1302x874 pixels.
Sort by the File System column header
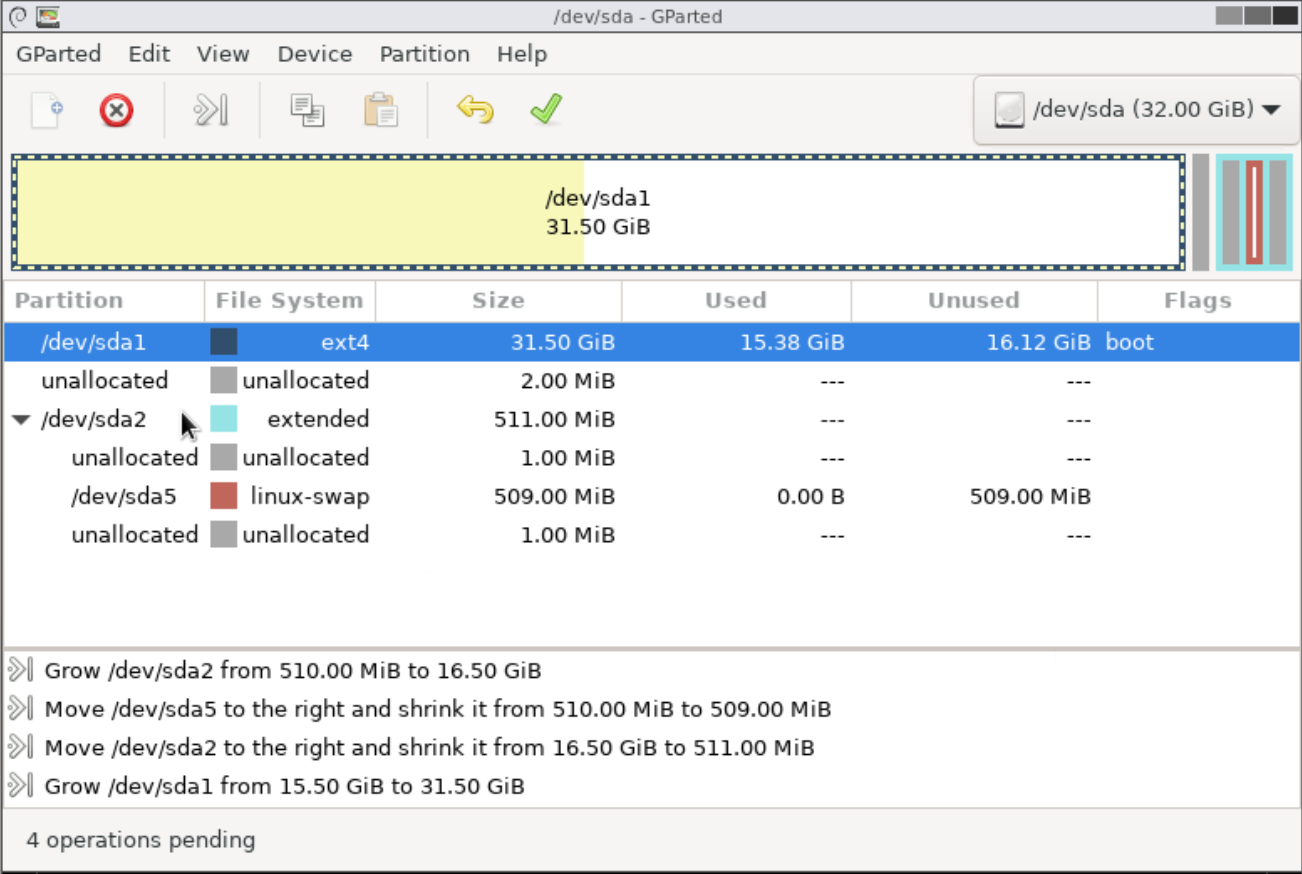point(290,300)
